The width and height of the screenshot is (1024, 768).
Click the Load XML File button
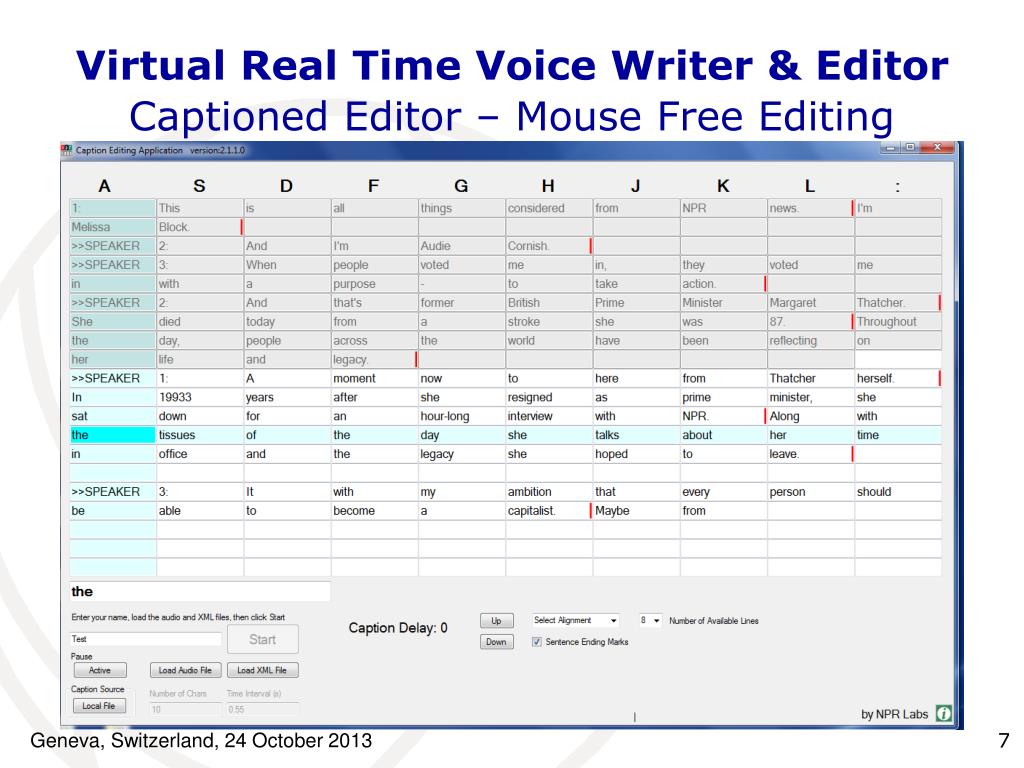263,670
